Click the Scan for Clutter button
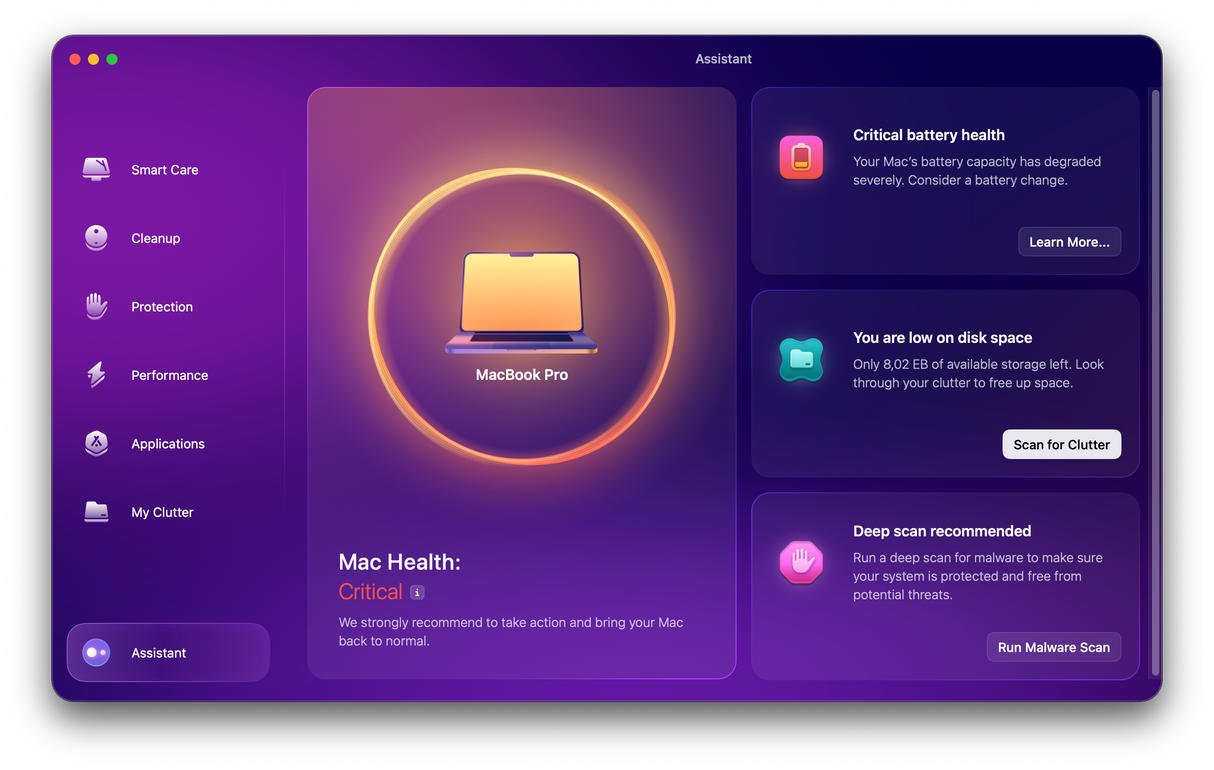This screenshot has height=770, width=1214. [x=1062, y=445]
